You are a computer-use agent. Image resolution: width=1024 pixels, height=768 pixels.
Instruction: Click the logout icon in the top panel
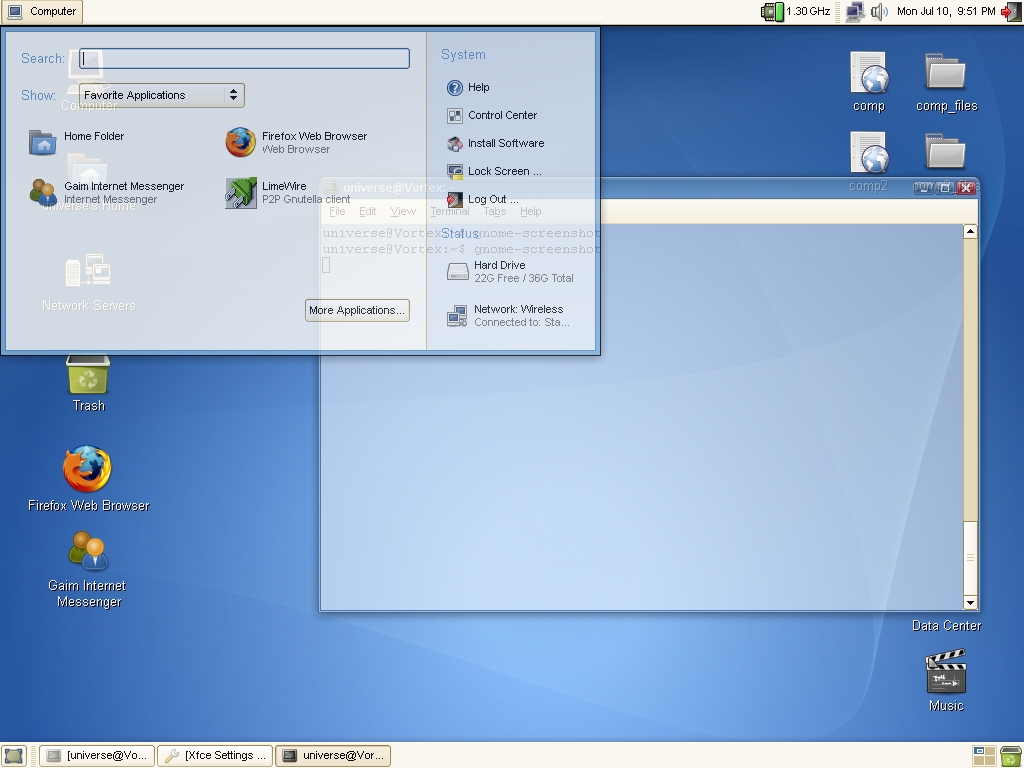tap(1010, 11)
